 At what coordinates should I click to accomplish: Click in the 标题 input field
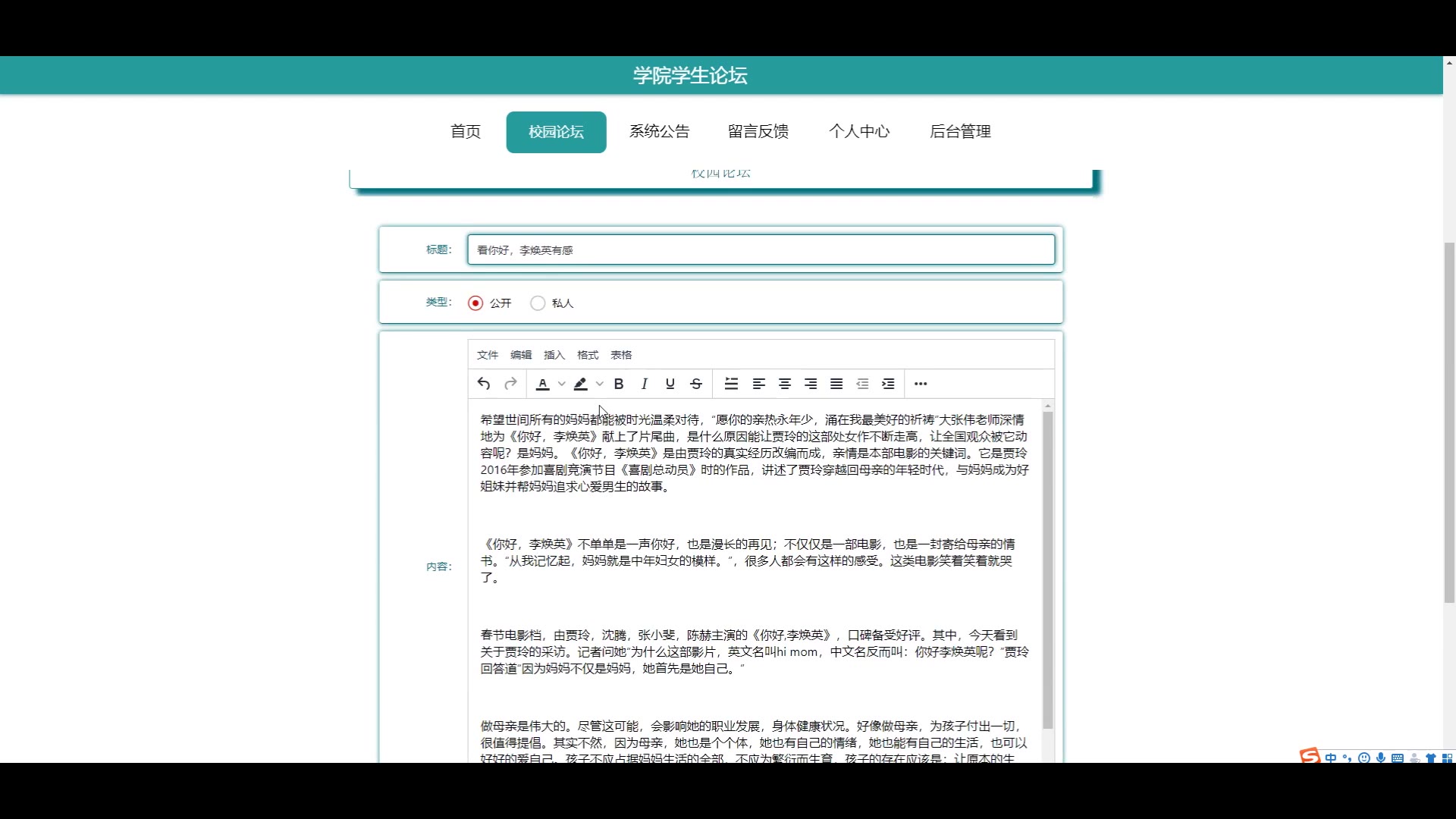coord(761,250)
